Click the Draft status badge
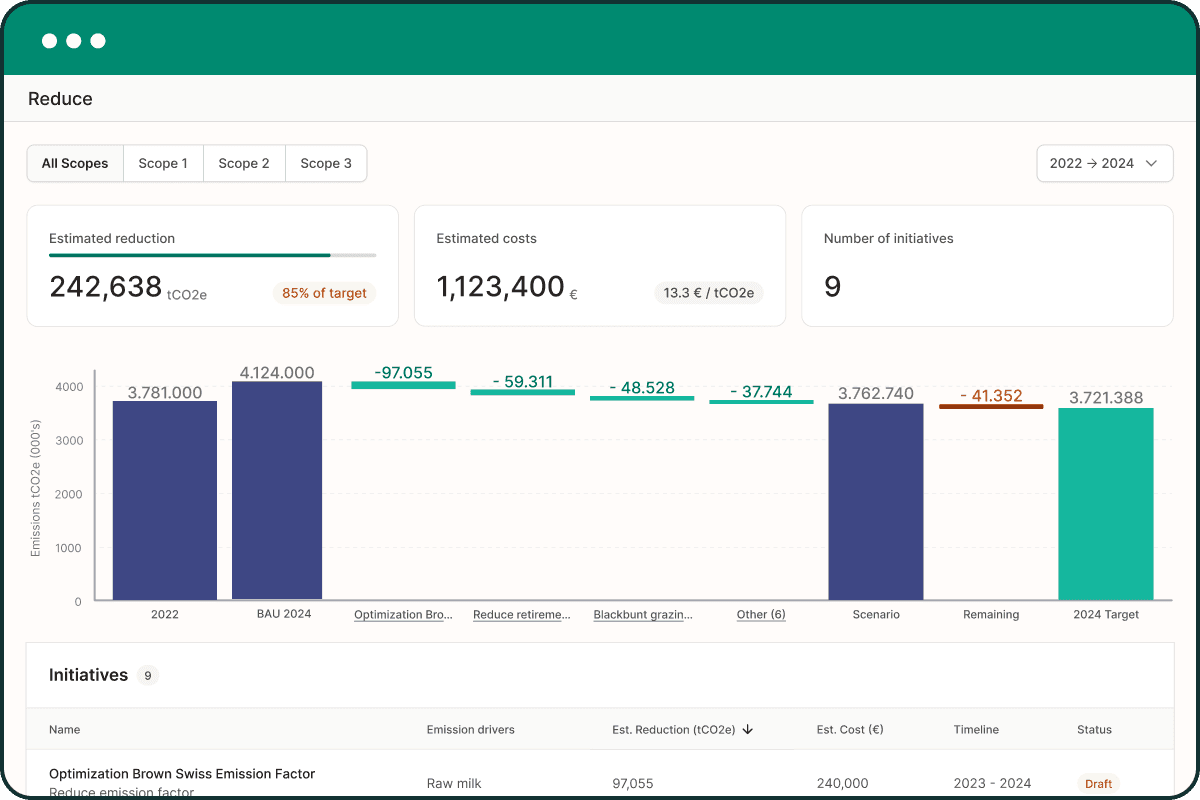This screenshot has height=800, width=1200. [1098, 784]
